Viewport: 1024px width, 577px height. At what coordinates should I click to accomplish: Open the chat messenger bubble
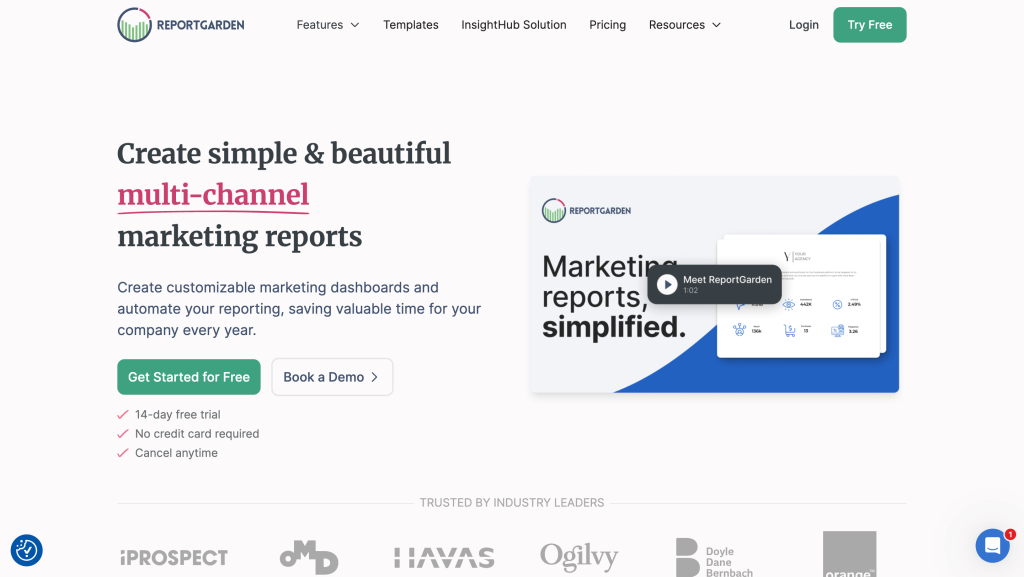point(992,546)
